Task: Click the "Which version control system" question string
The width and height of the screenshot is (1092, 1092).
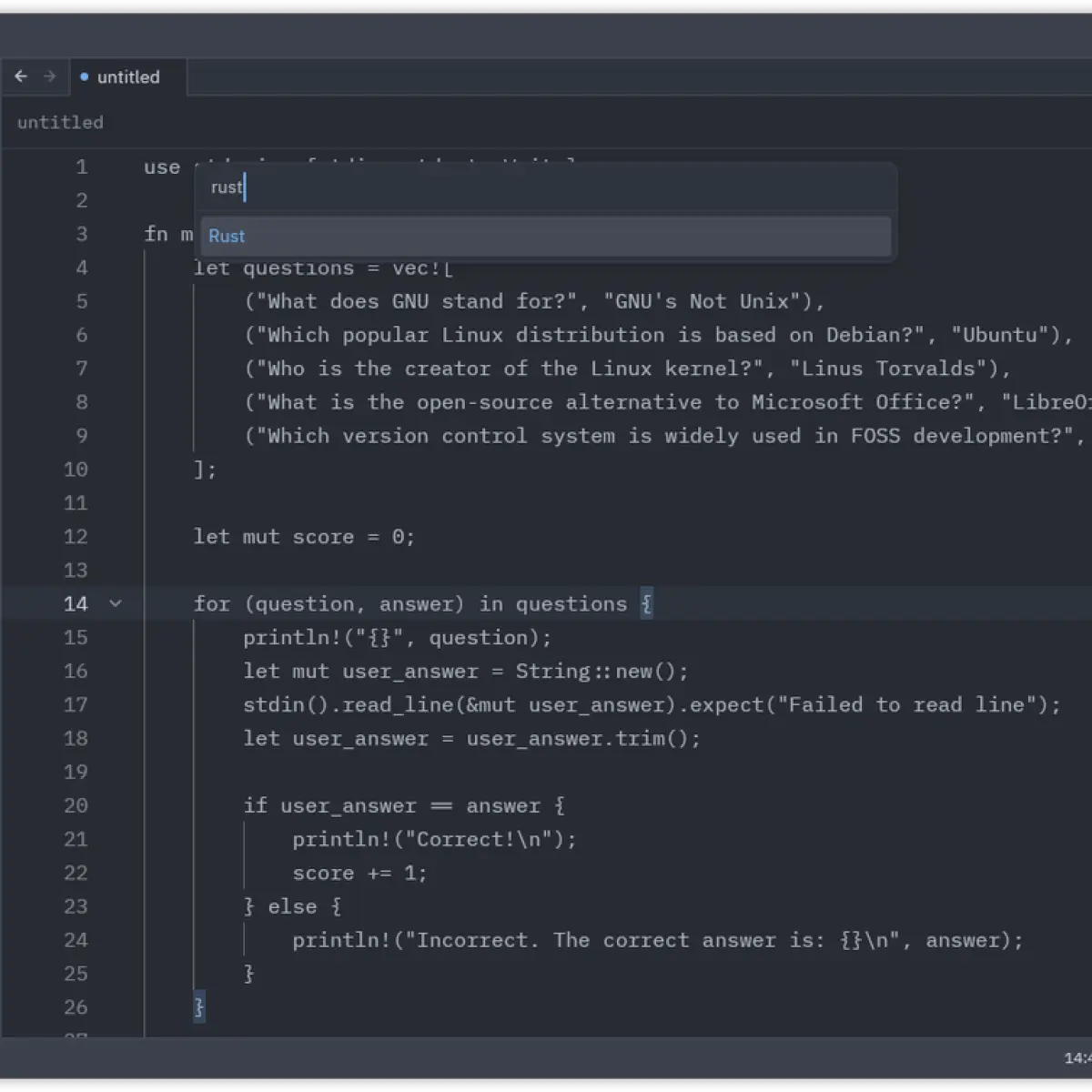Action: [663, 436]
